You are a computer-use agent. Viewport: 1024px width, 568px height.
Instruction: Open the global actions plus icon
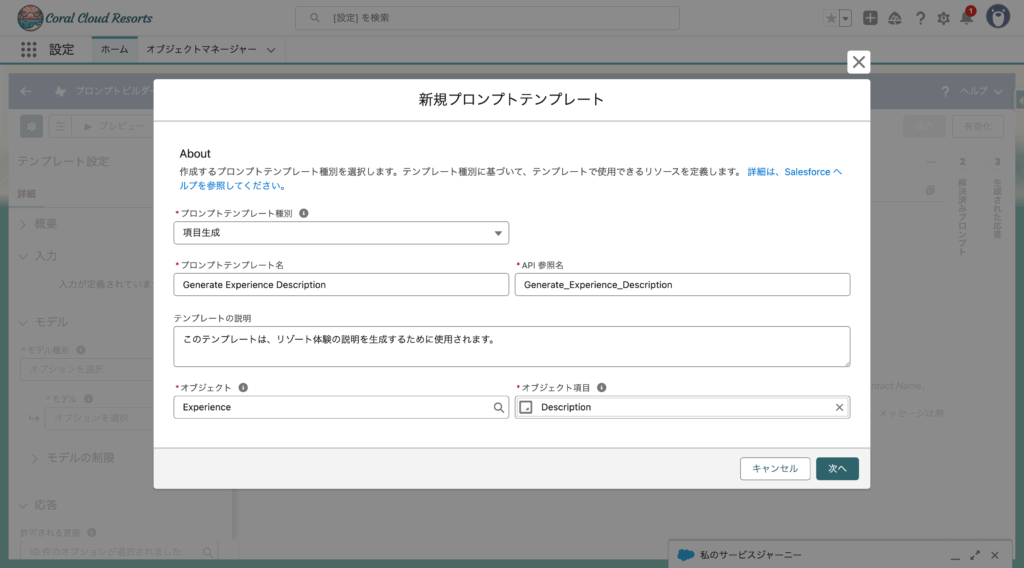(x=871, y=18)
